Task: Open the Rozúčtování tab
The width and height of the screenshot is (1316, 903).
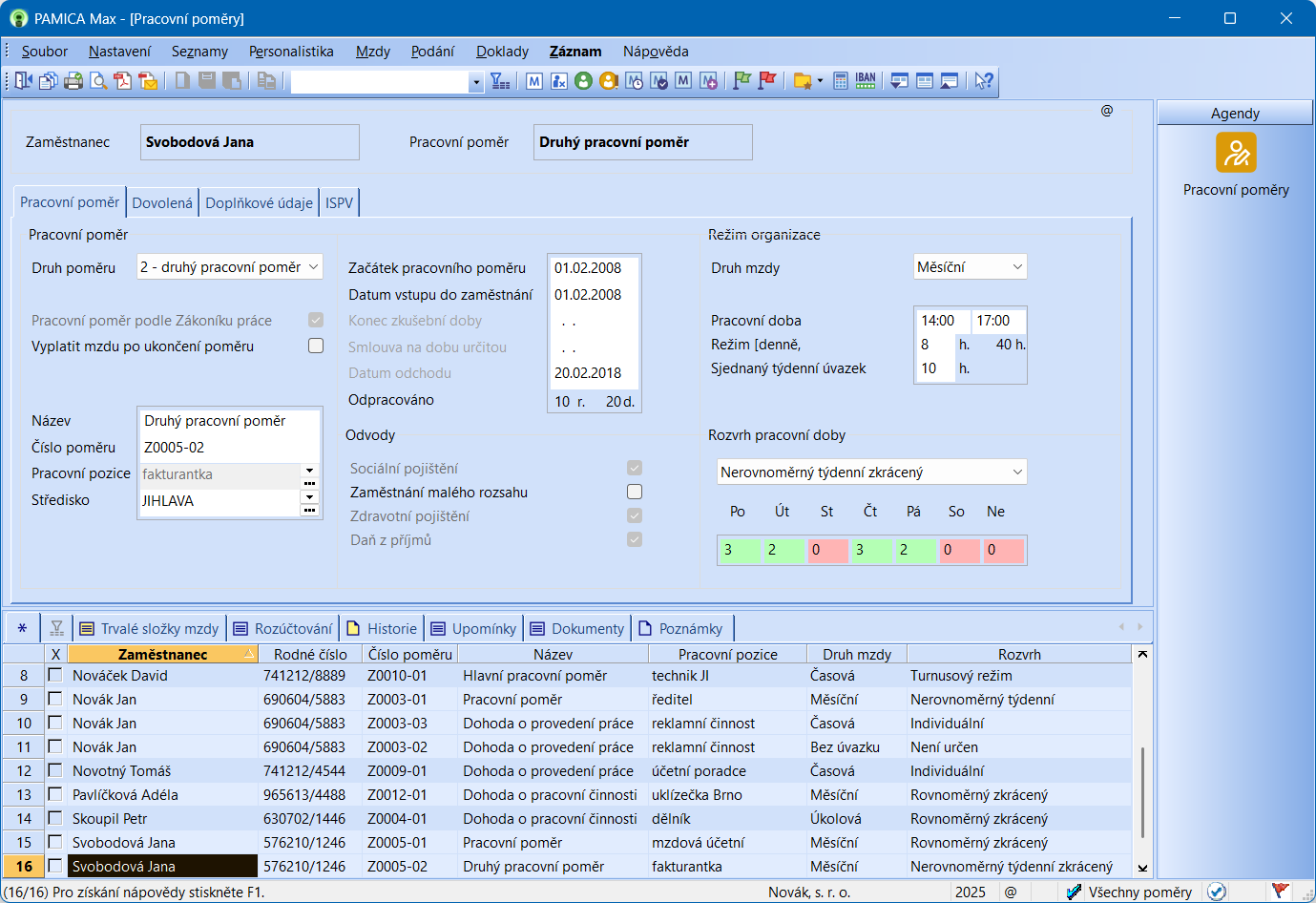Action: (283, 628)
